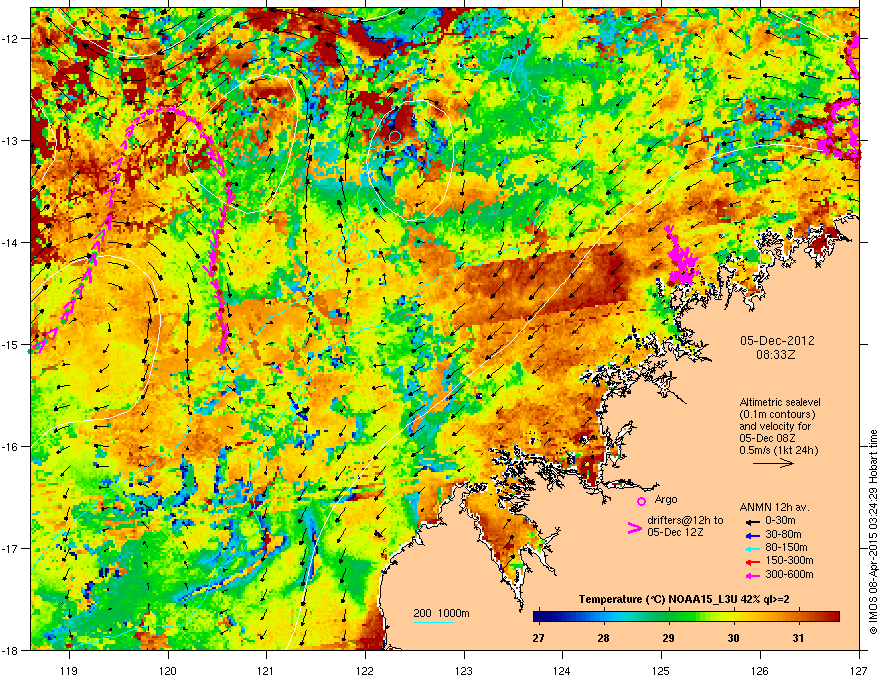
Task: Click the black 0-30m ANMN arrow symbol
Action: pyautogui.click(x=753, y=521)
